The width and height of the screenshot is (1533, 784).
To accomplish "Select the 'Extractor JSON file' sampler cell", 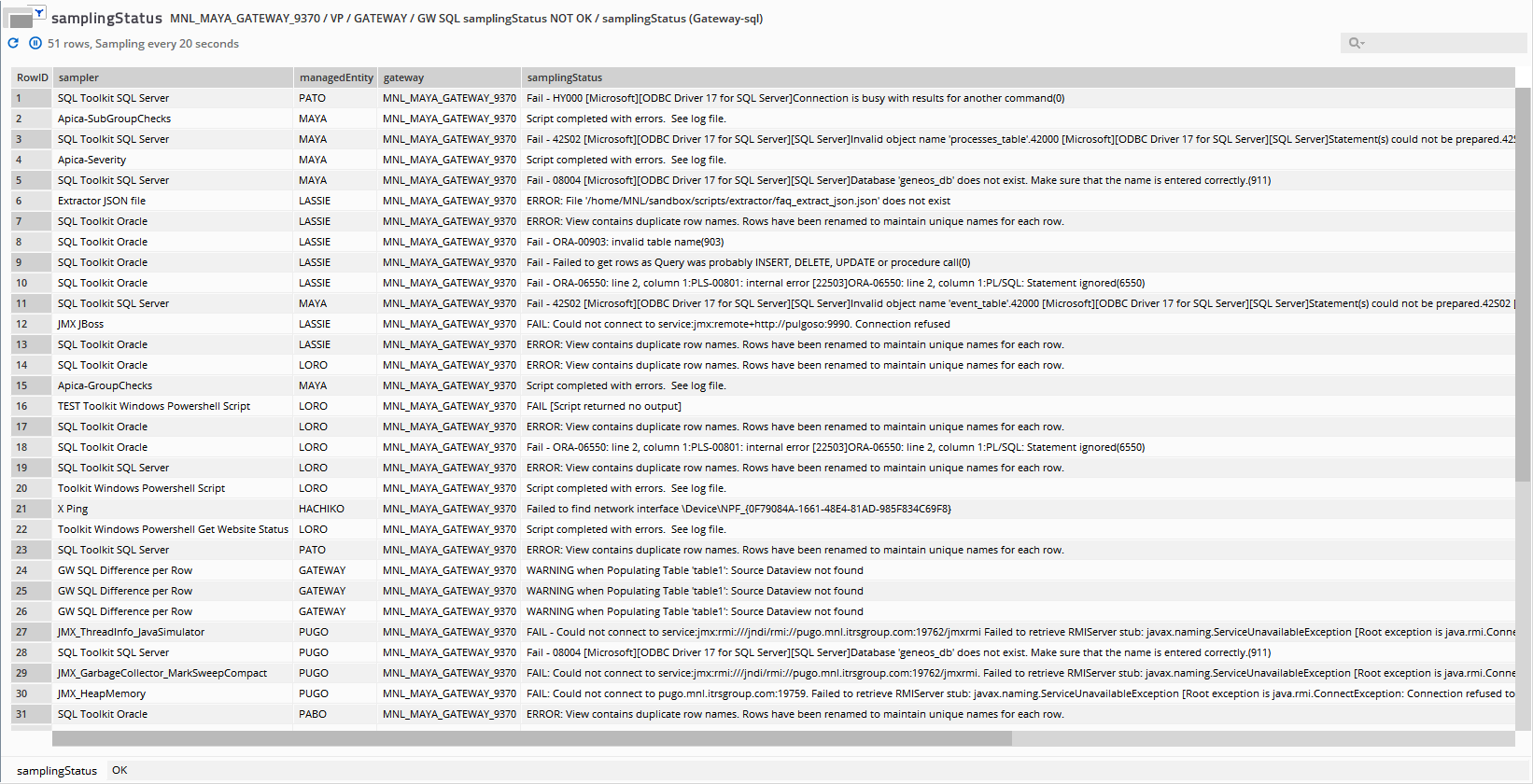I will tap(102, 201).
